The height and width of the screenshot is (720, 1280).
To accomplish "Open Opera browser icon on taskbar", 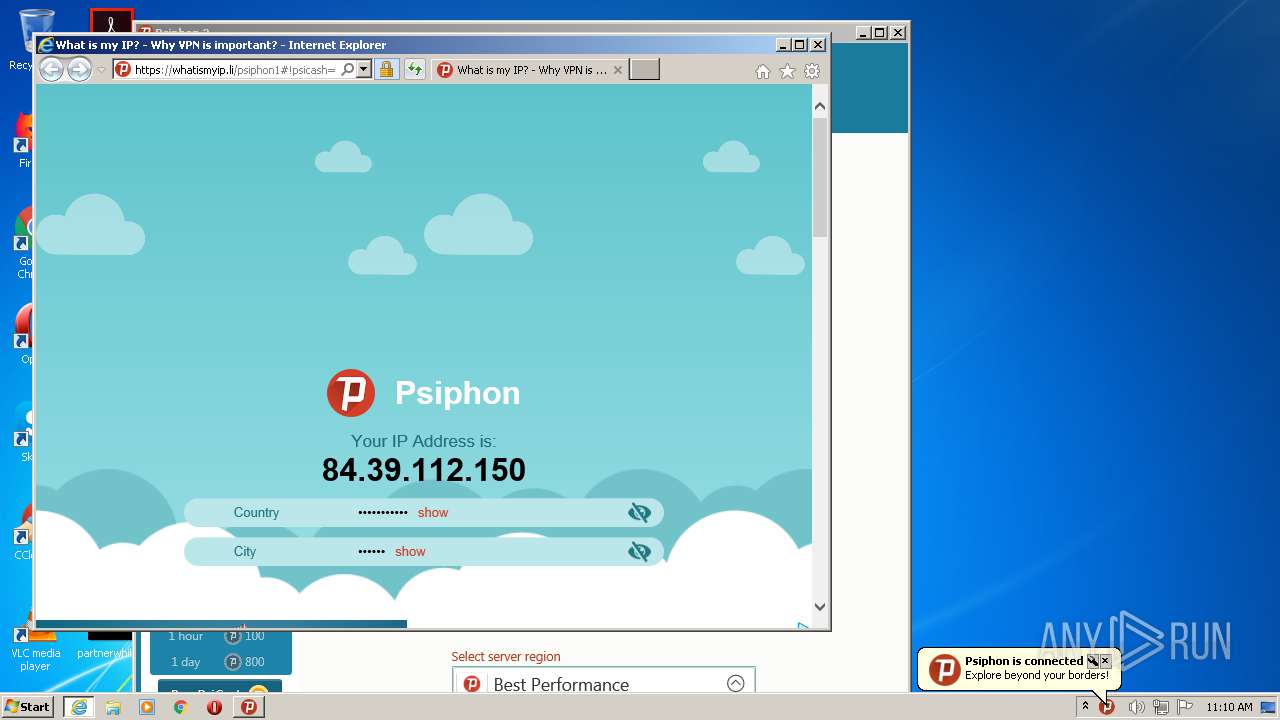I will 215,707.
